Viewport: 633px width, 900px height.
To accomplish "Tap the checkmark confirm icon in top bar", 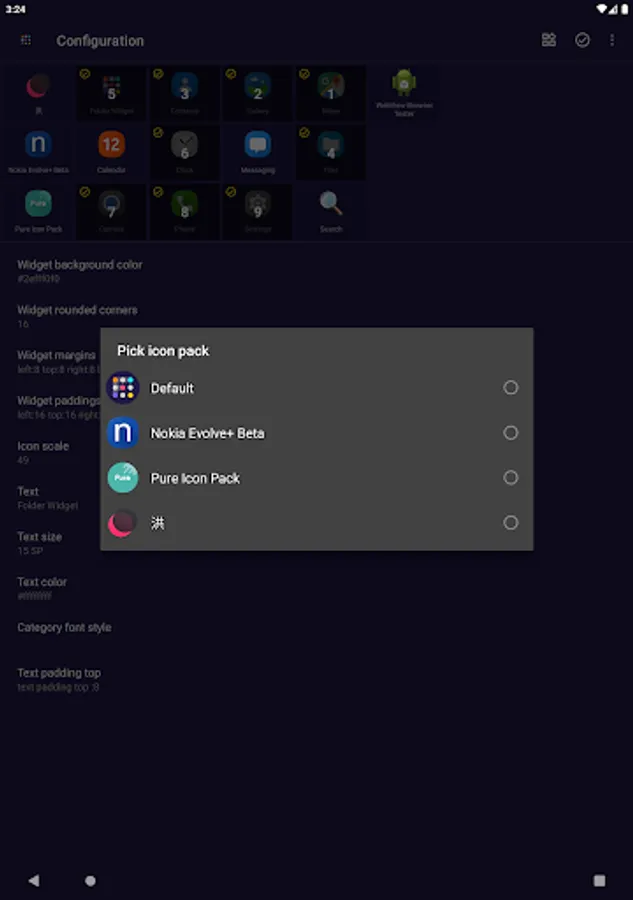I will 582,40.
